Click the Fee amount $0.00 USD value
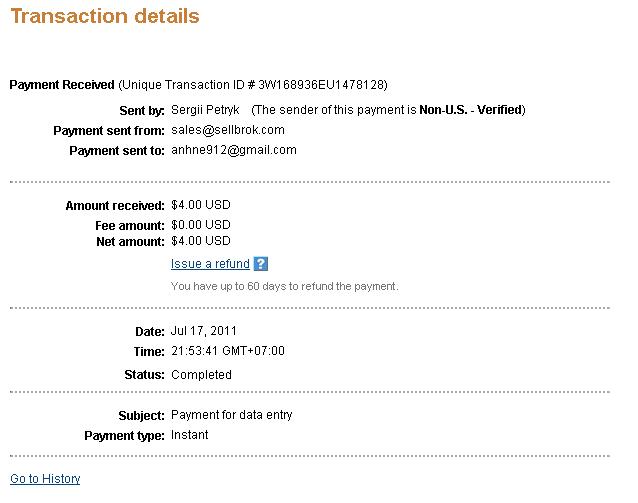The width and height of the screenshot is (638, 503). 201,225
